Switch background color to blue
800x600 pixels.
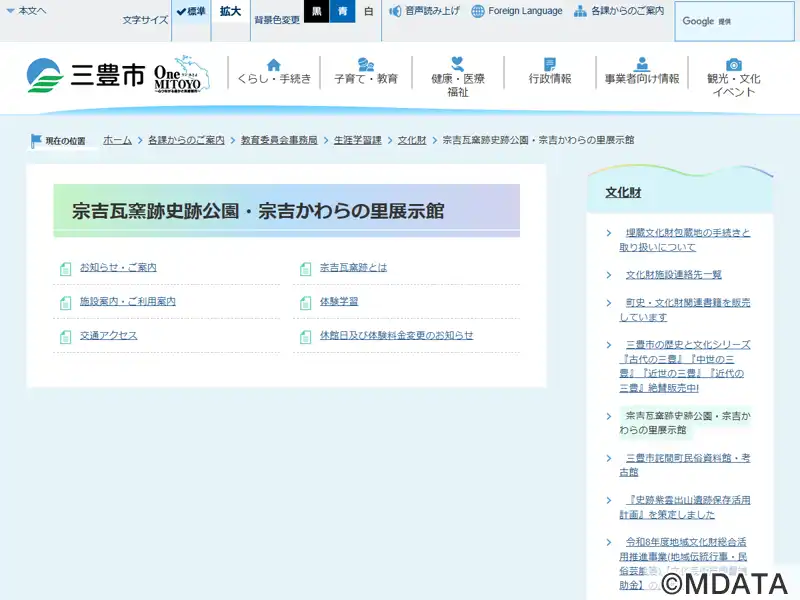[x=342, y=12]
